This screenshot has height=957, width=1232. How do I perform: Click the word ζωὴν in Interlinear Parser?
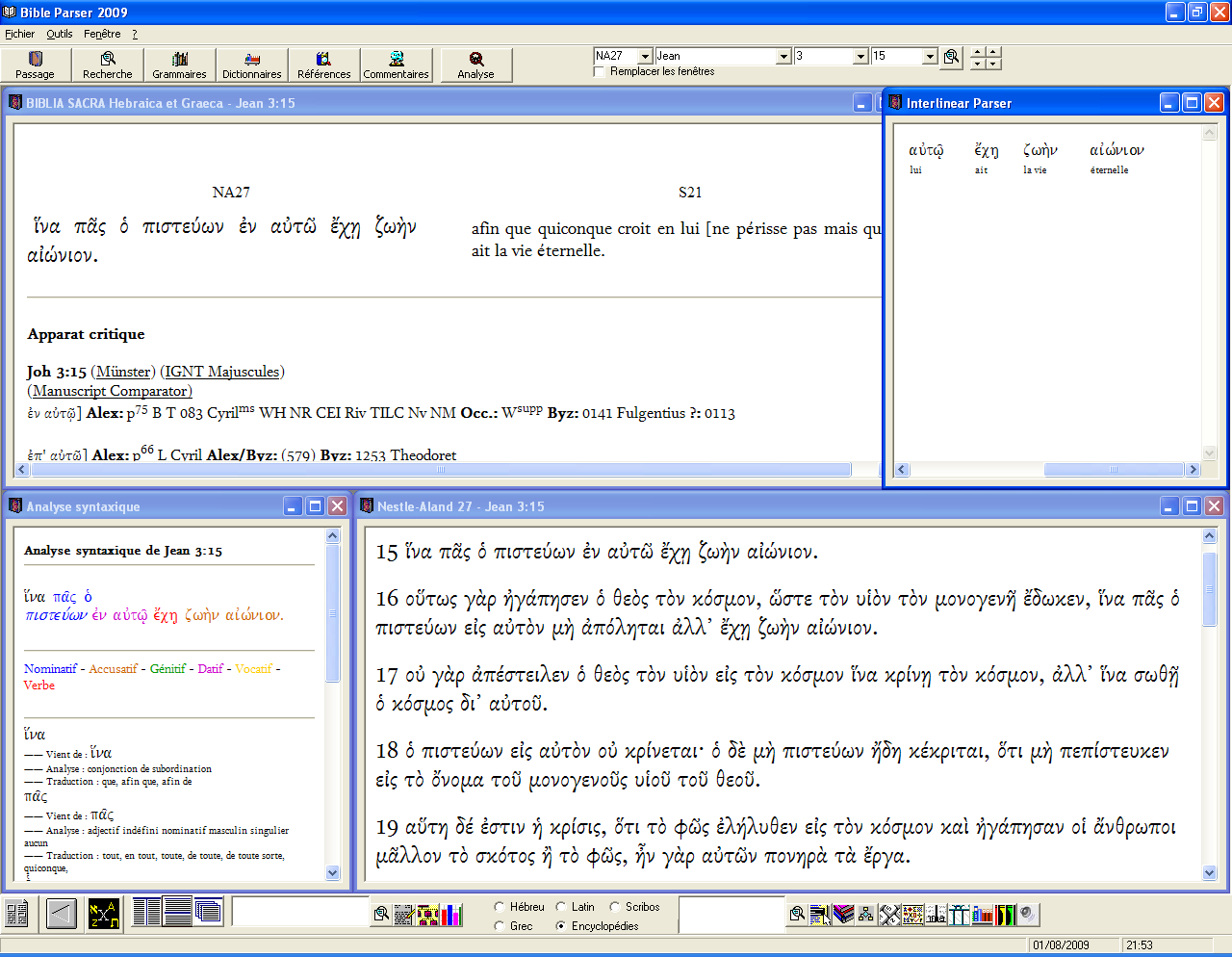click(x=1040, y=150)
